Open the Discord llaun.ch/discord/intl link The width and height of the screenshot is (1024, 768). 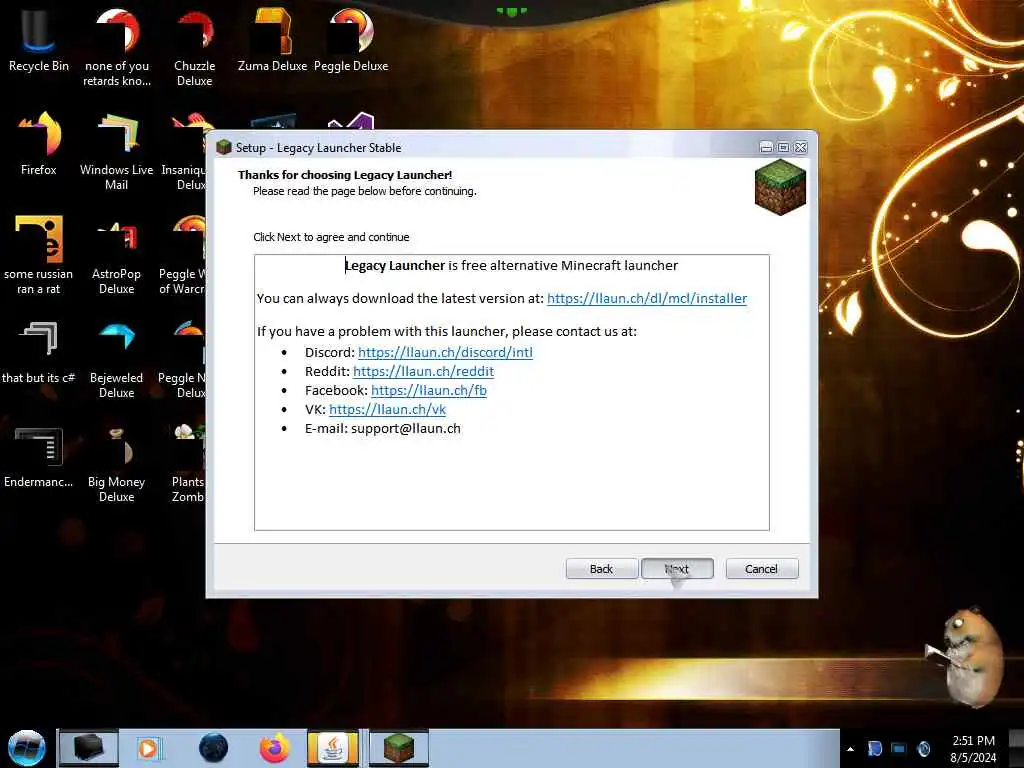[x=445, y=353]
